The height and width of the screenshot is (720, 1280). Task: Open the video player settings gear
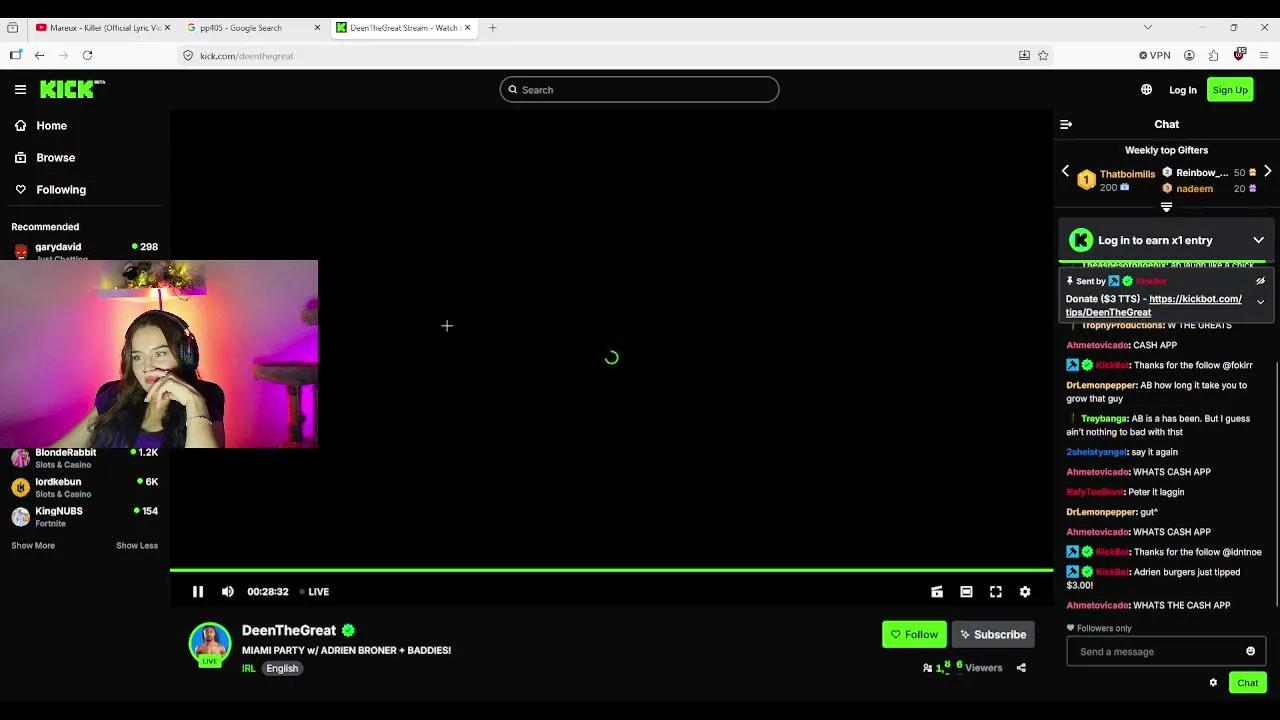[x=1025, y=592]
